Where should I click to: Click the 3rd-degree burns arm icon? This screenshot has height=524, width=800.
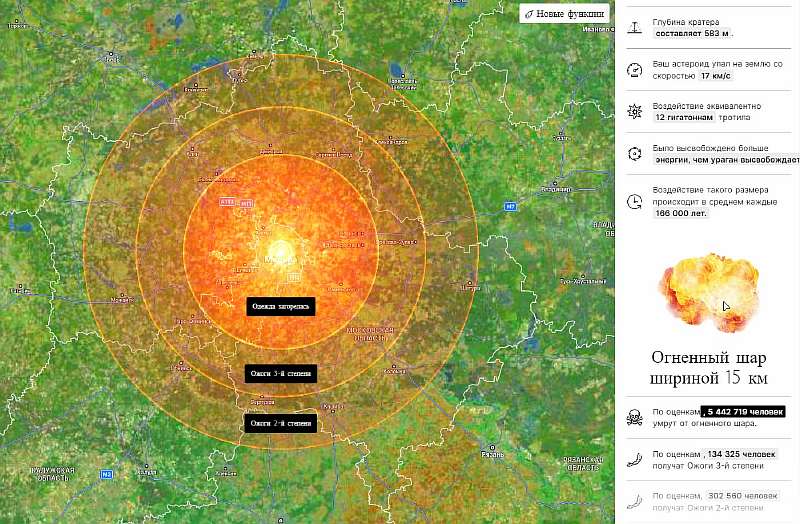click(x=634, y=460)
